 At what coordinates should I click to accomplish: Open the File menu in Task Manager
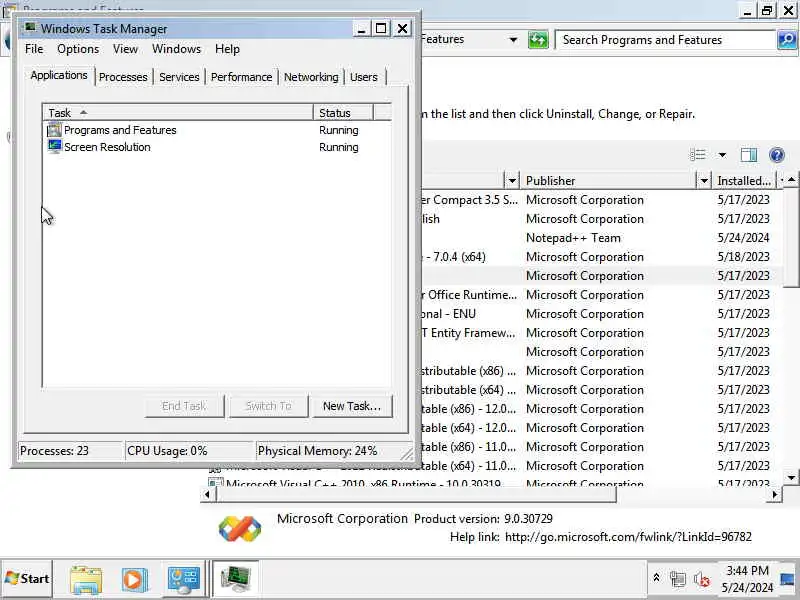pyautogui.click(x=34, y=49)
